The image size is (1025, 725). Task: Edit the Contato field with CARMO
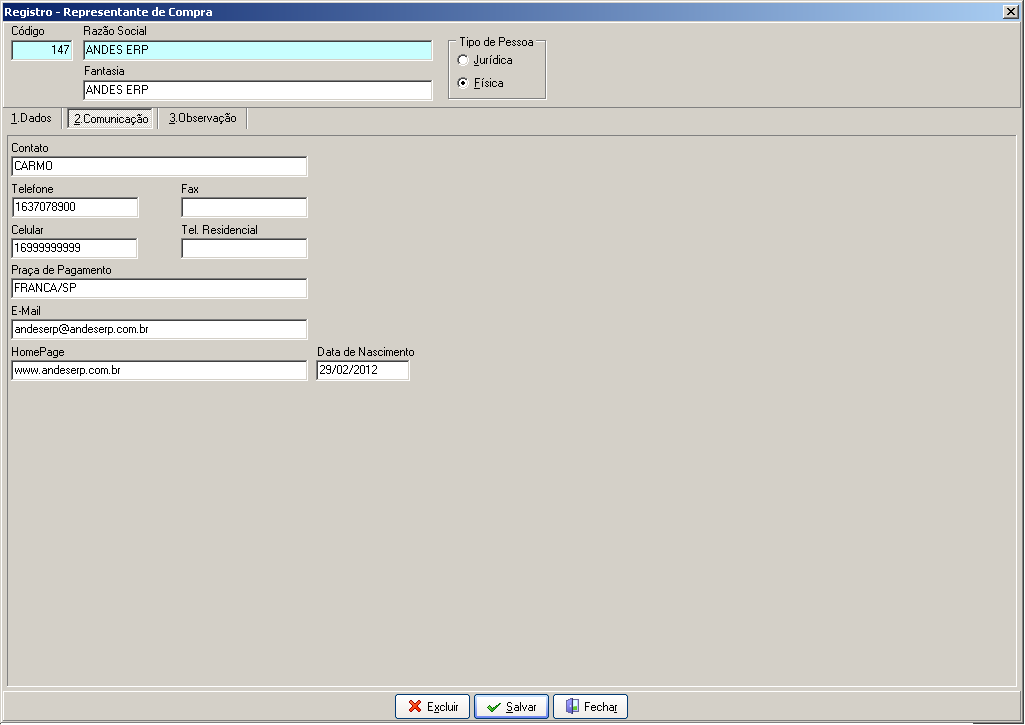point(159,166)
